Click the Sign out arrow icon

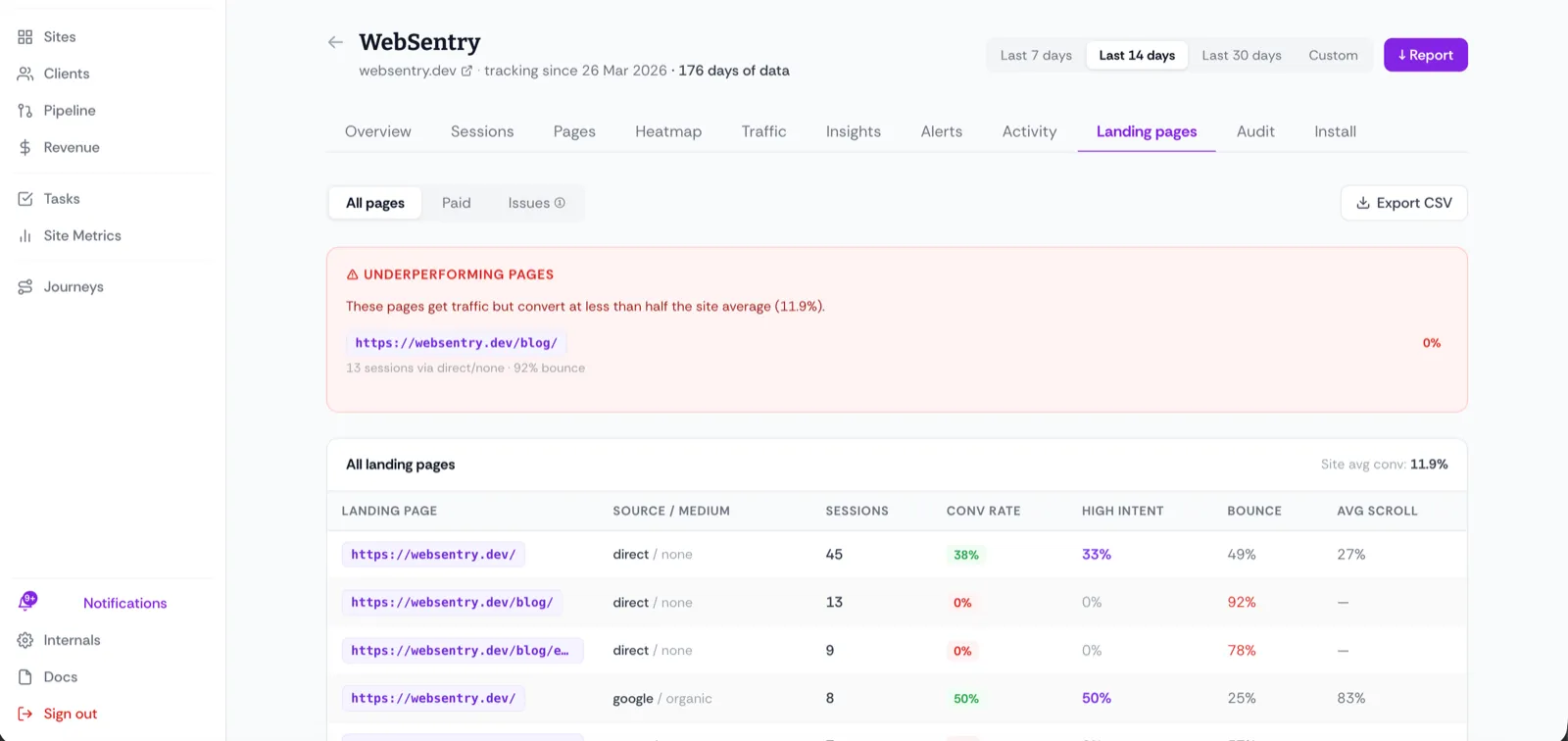pos(25,714)
